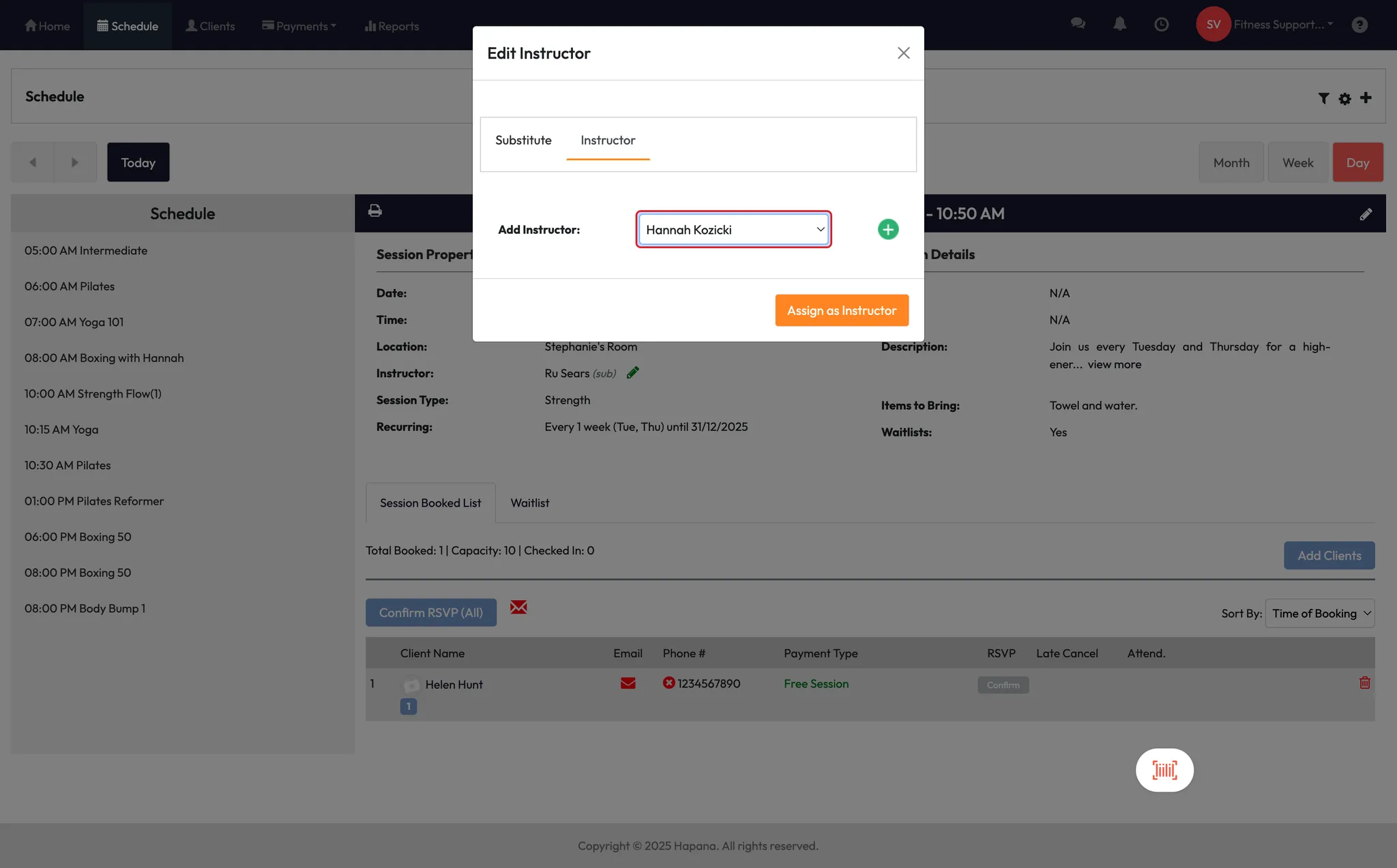Open the notifications bell
Viewport: 1397px width, 868px height.
[x=1119, y=25]
